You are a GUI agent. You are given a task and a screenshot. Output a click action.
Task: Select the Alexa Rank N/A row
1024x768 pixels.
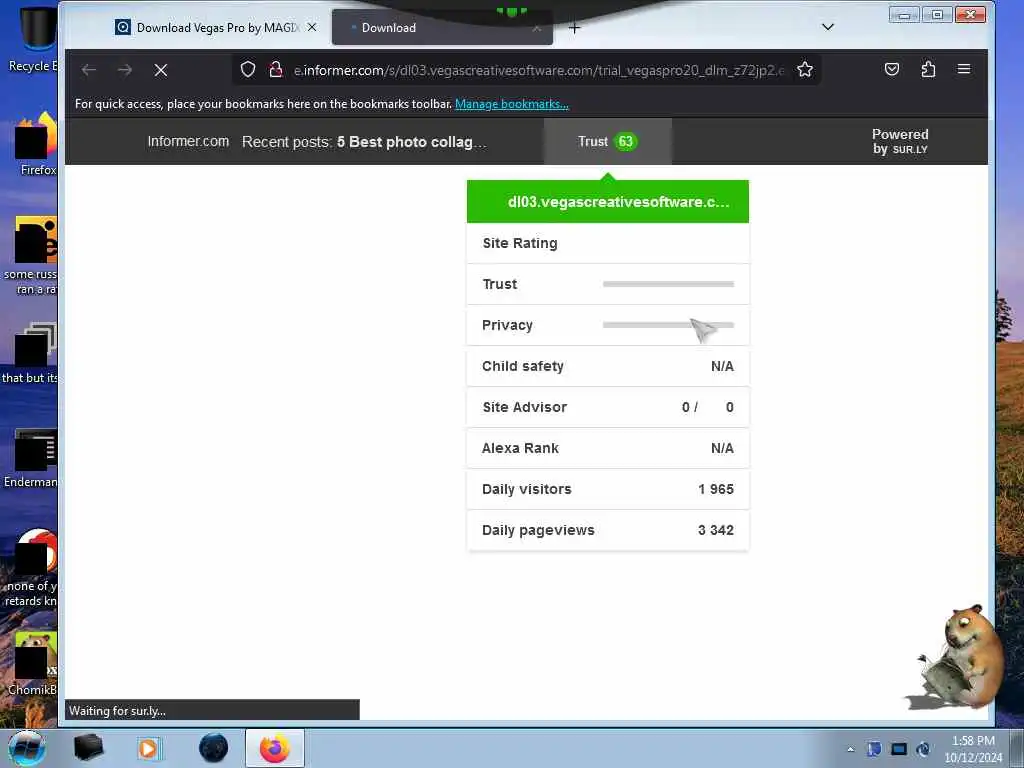(x=607, y=448)
